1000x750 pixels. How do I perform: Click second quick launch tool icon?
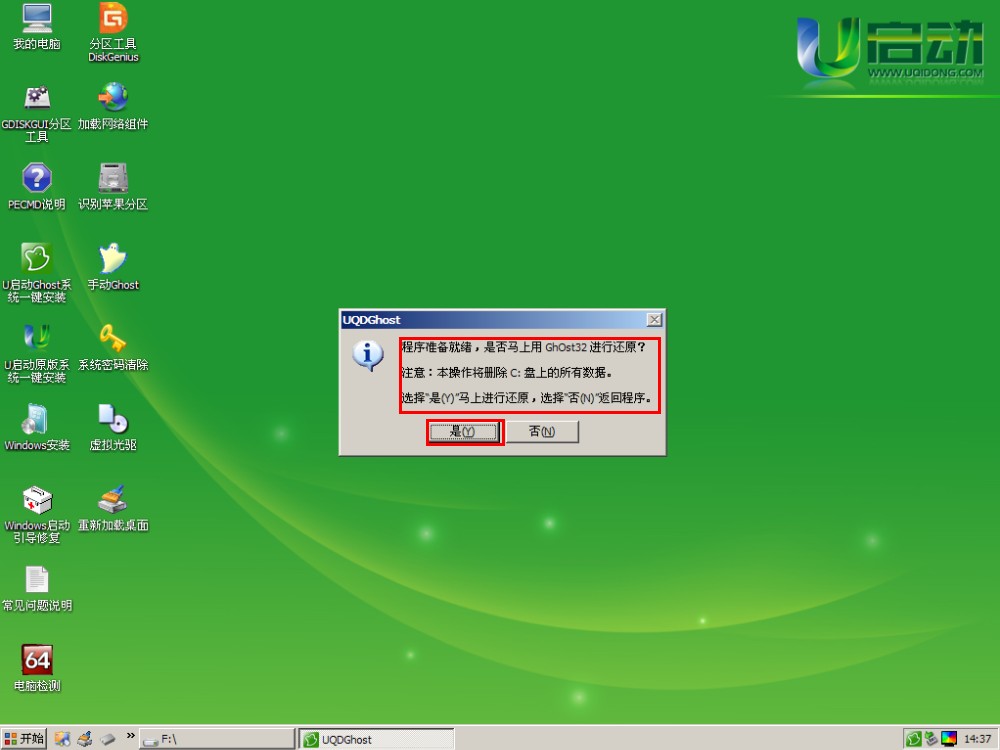84,739
